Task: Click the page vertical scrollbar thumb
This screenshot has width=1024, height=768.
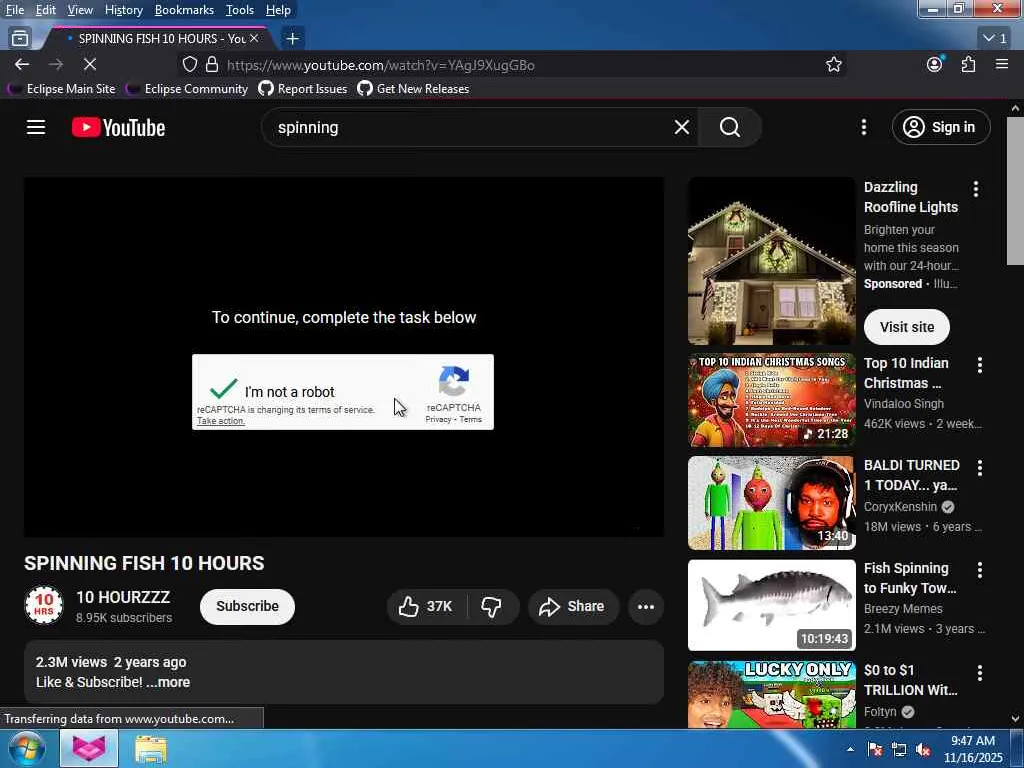Action: click(x=1015, y=191)
